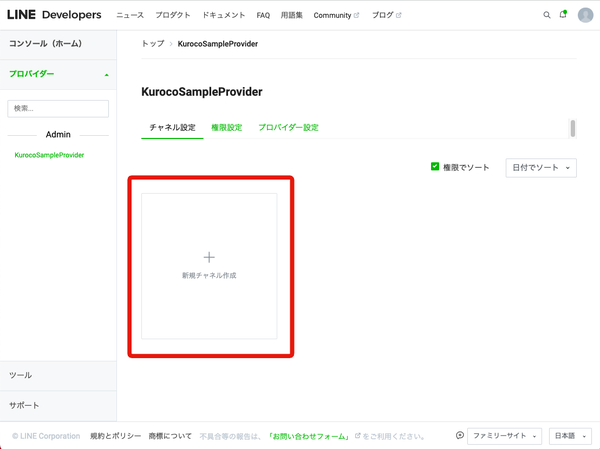
Task: Click the Admin label in sidebar
Action: [x=58, y=134]
